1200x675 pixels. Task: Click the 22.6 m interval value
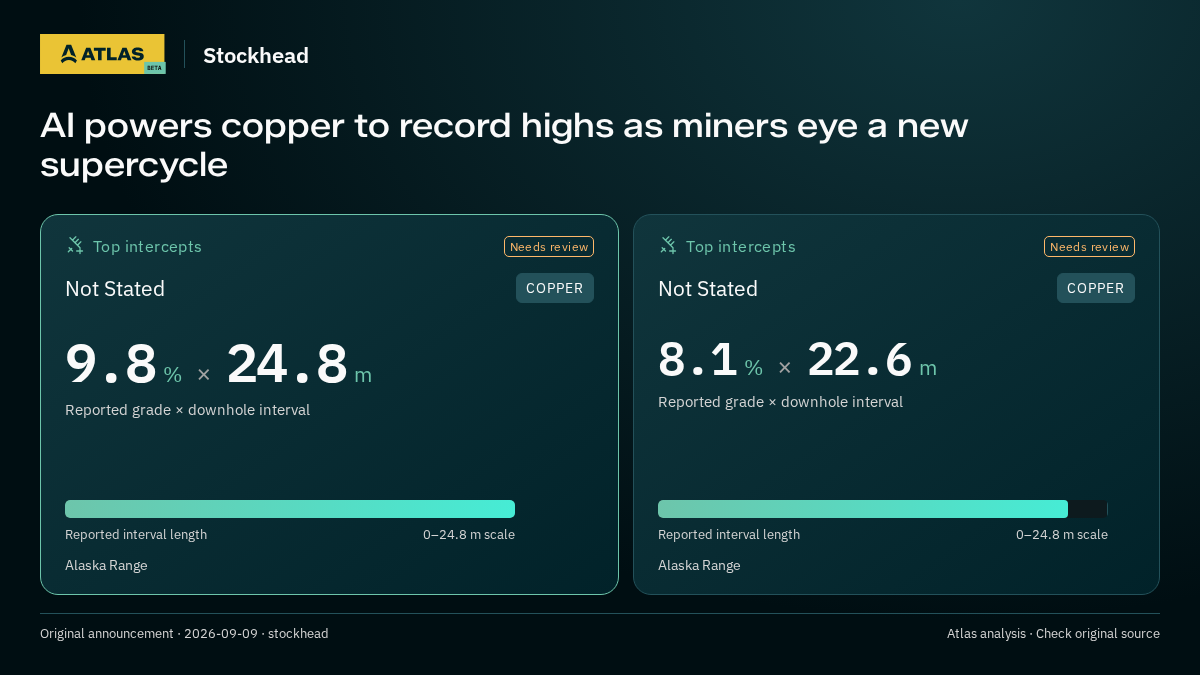coord(872,360)
